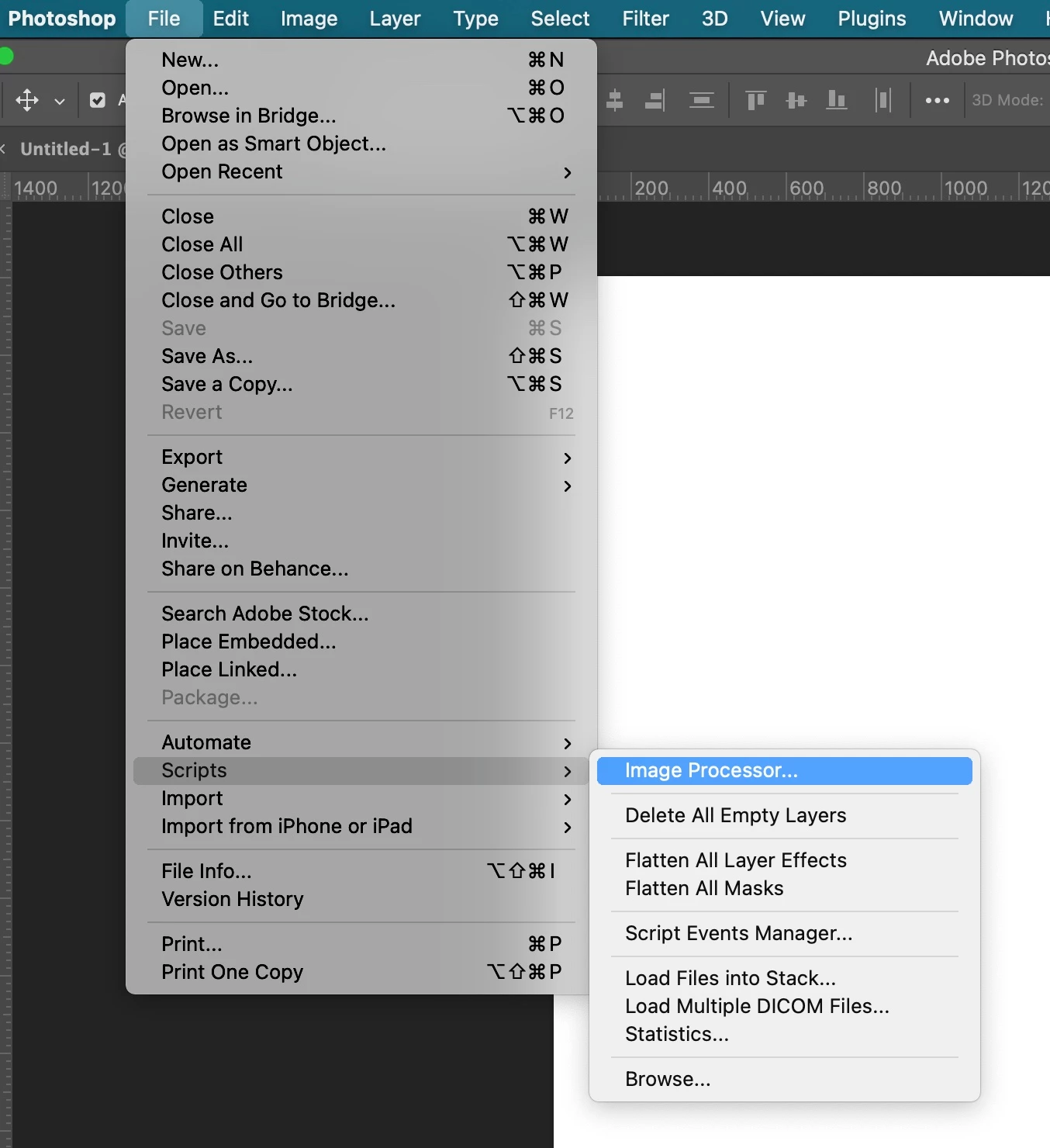The width and height of the screenshot is (1050, 1148).
Task: Choose Place Linked...
Action: point(361,669)
